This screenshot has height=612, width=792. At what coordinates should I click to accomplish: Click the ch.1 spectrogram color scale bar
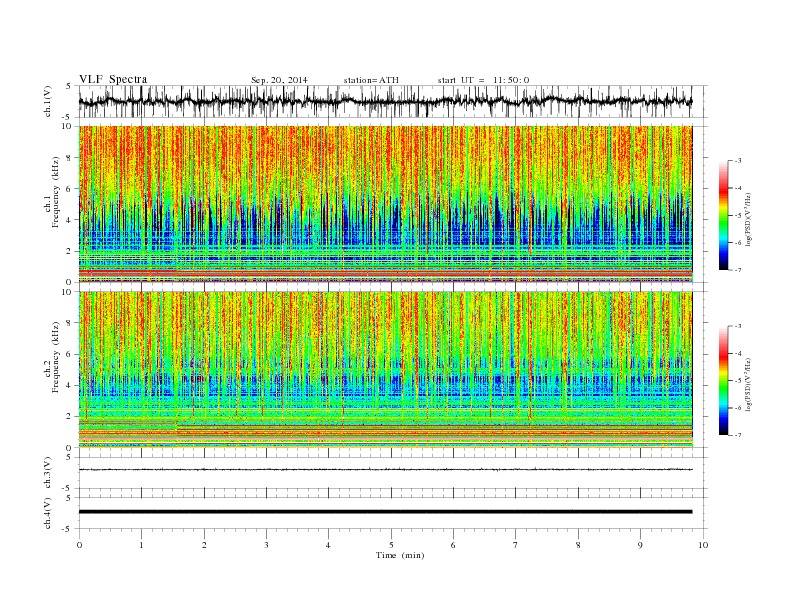723,215
